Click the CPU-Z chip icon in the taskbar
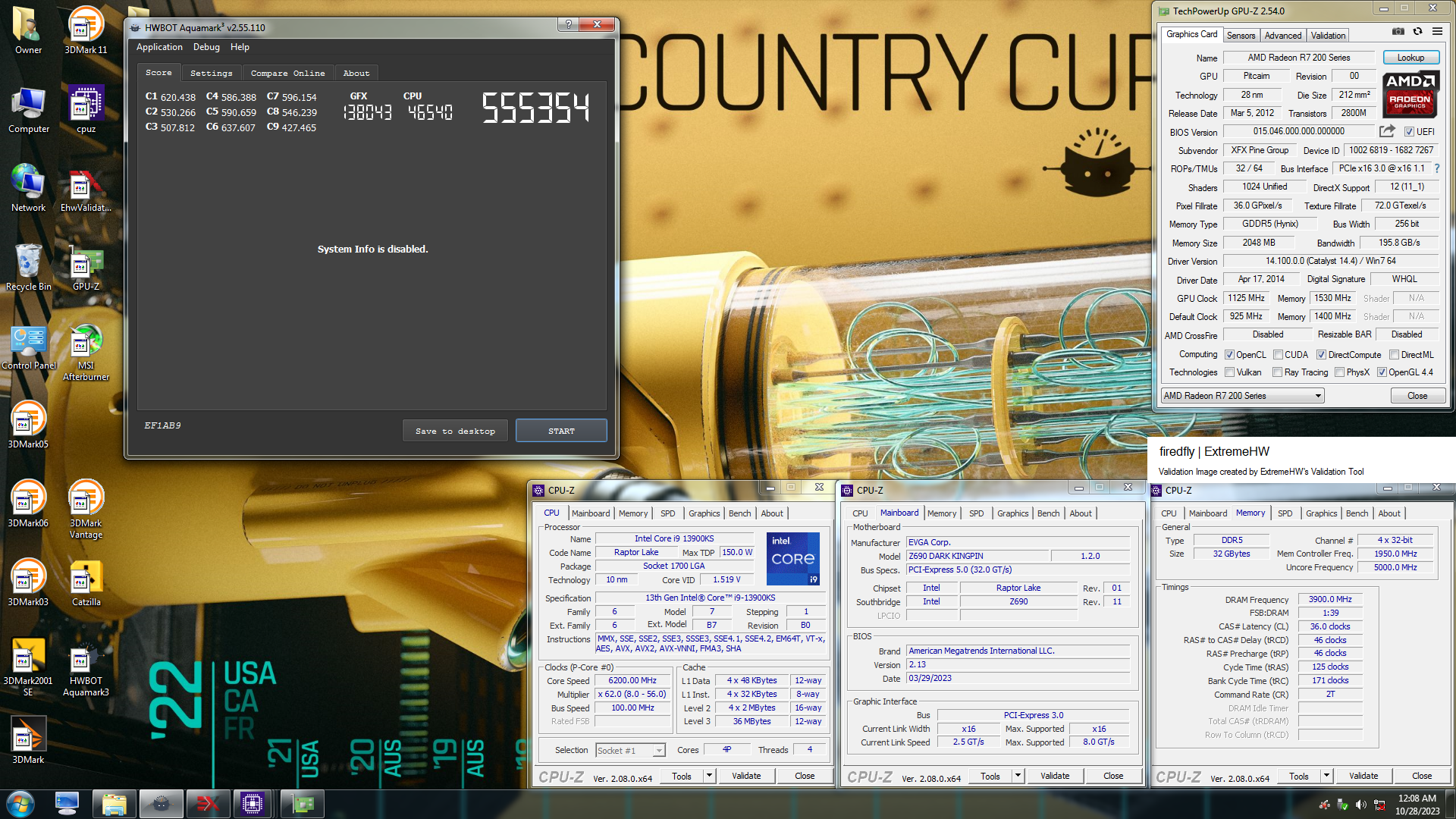 (253, 804)
